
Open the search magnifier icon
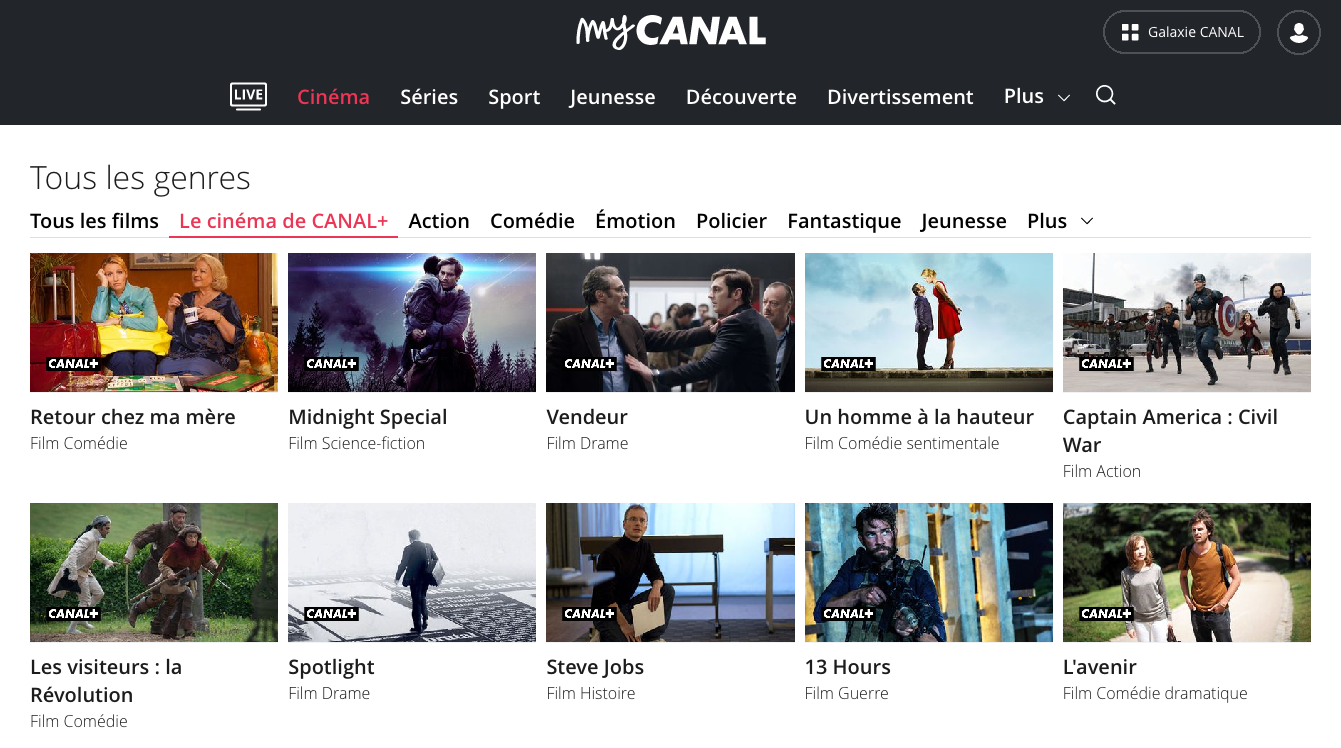pos(1105,95)
